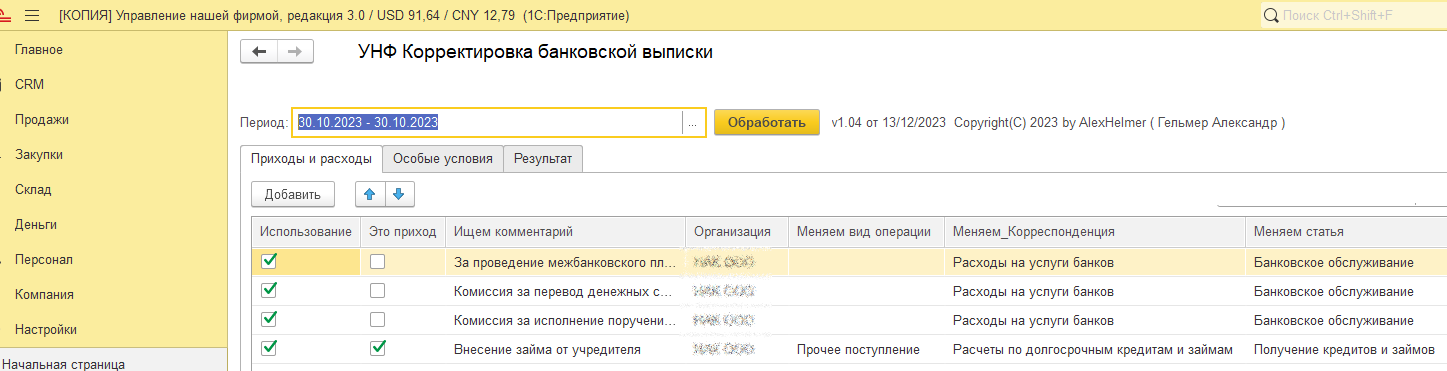The image size is (1447, 371).
Task: Check Это приход for Комиссия за перевод
Action: [x=377, y=291]
